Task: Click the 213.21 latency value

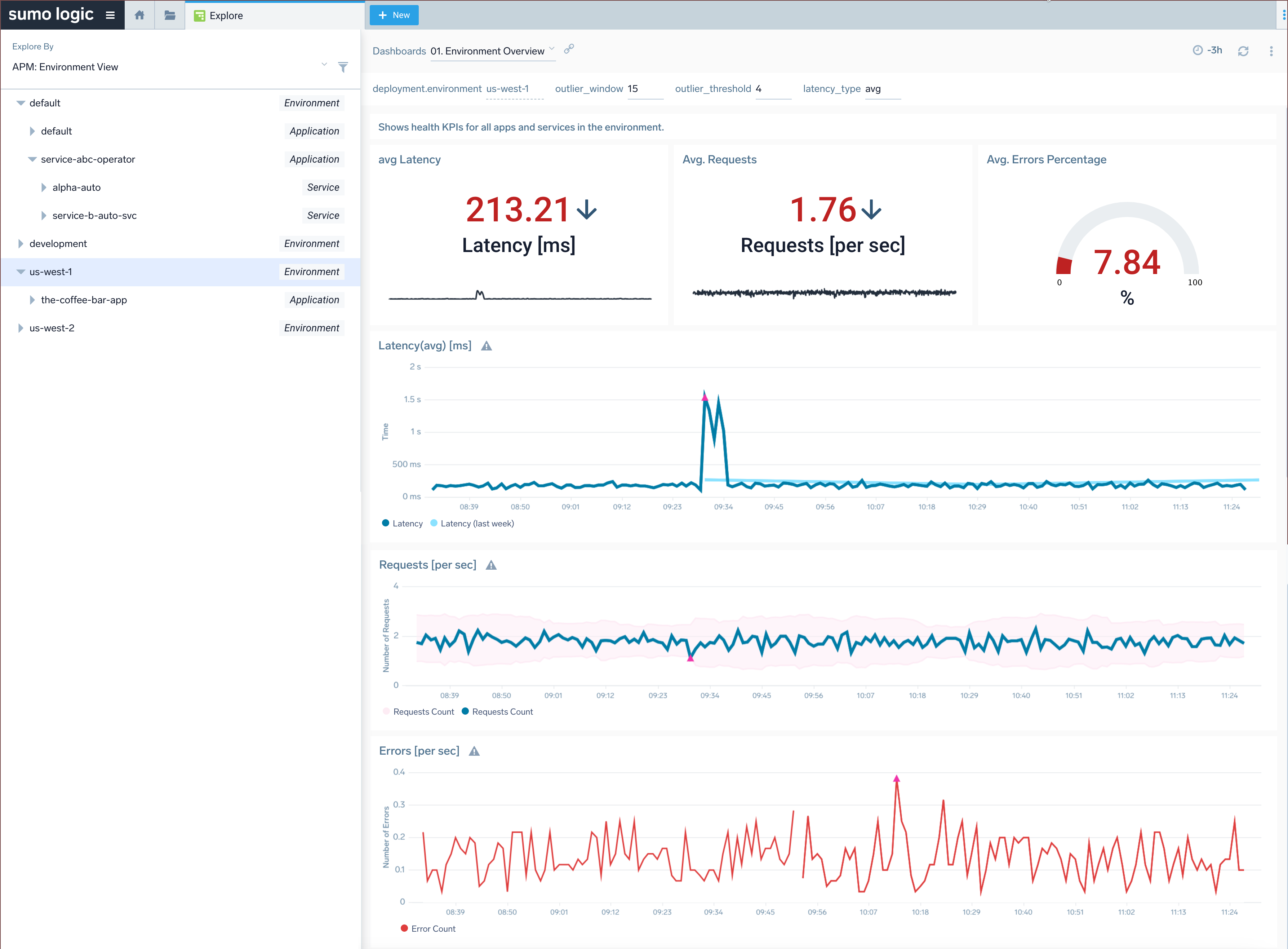Action: pyautogui.click(x=517, y=210)
